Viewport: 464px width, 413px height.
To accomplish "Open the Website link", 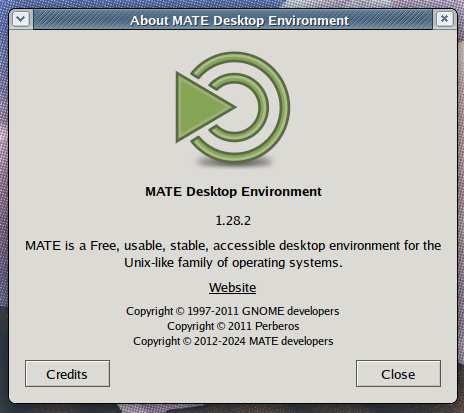I will tap(233, 288).
